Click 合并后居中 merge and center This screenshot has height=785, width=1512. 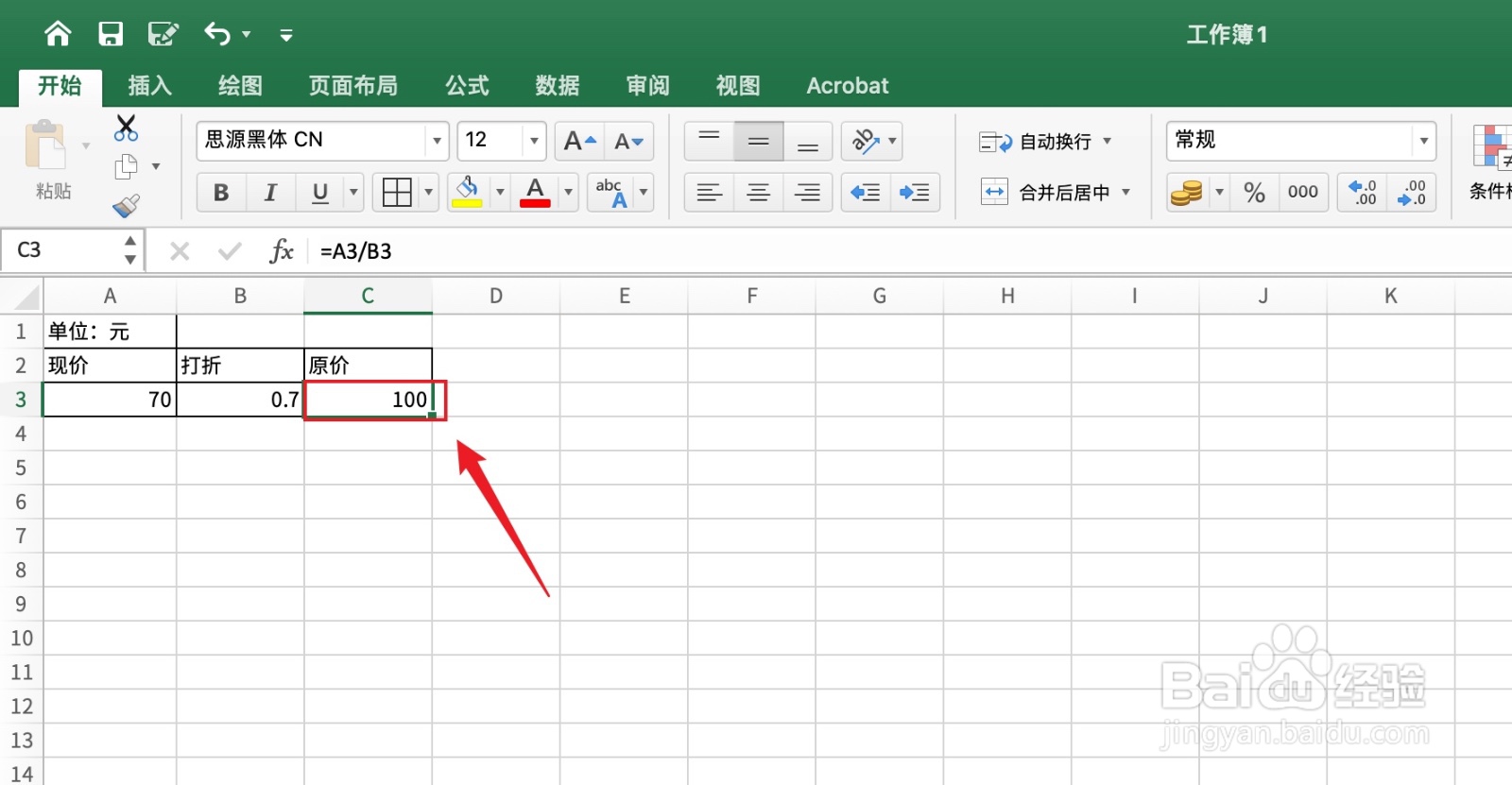pos(1044,193)
